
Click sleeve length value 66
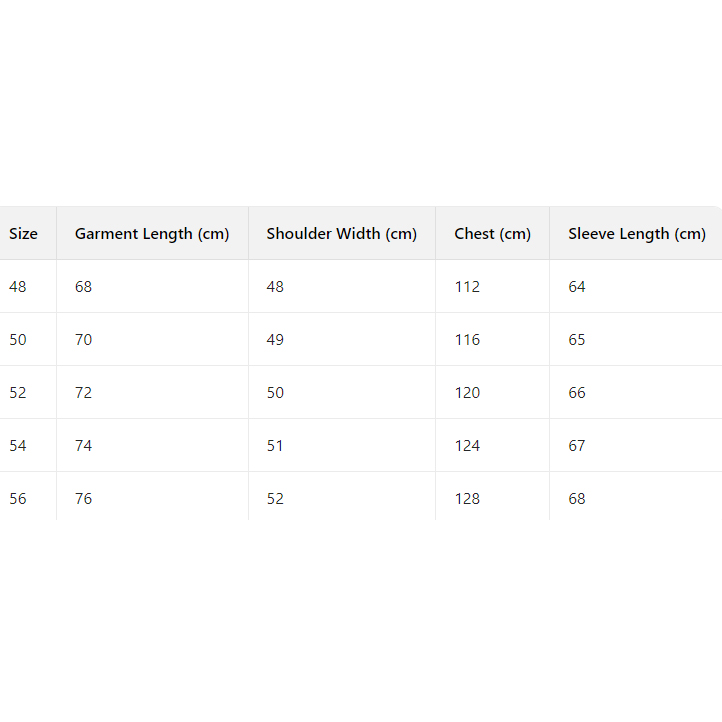click(x=577, y=393)
